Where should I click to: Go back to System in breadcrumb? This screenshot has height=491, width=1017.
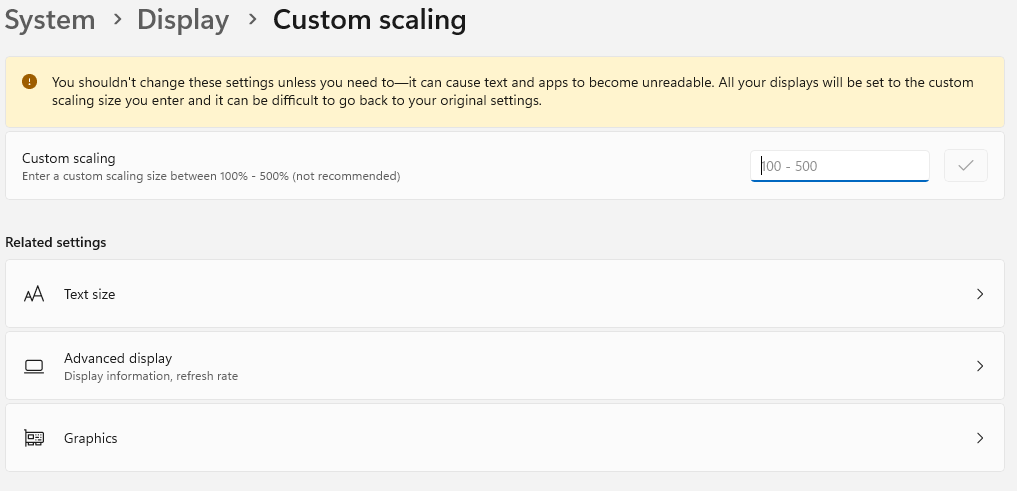point(50,19)
